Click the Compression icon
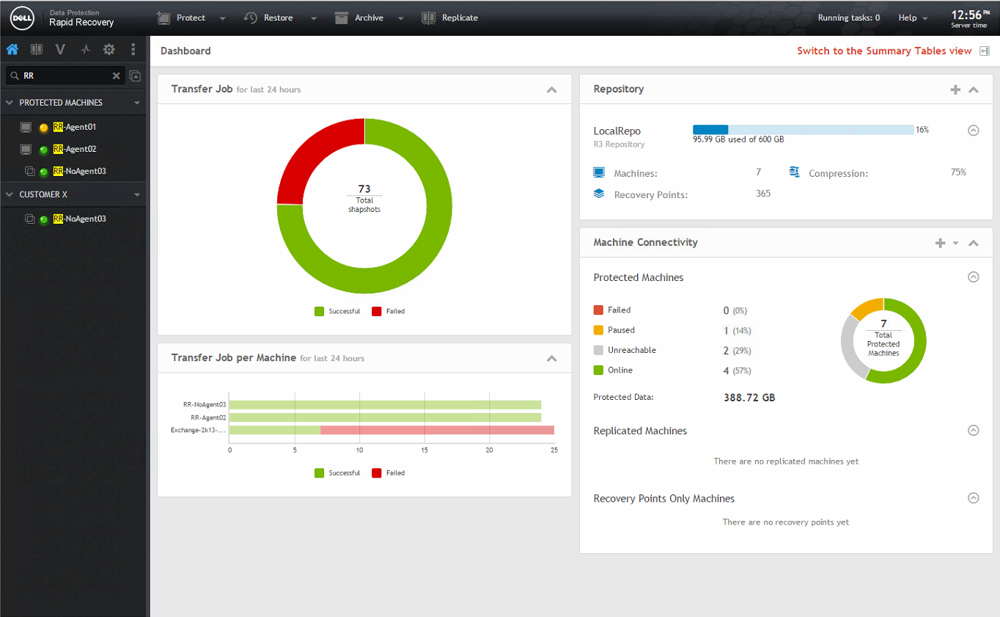 [794, 172]
